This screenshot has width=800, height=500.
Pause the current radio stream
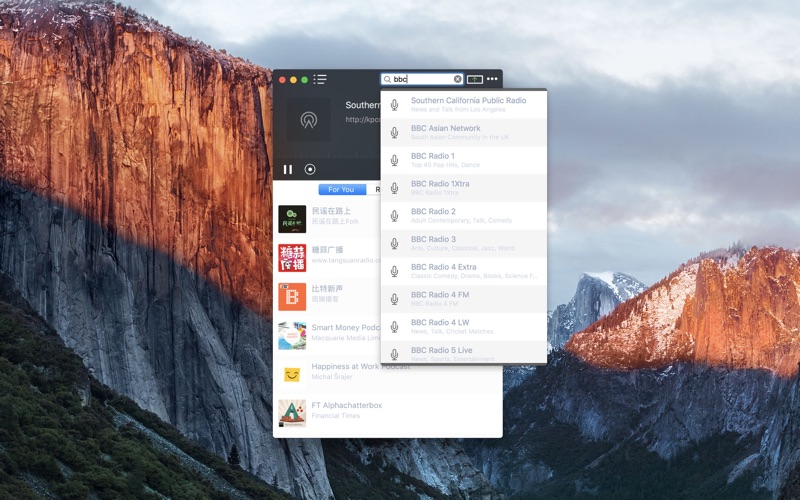288,169
